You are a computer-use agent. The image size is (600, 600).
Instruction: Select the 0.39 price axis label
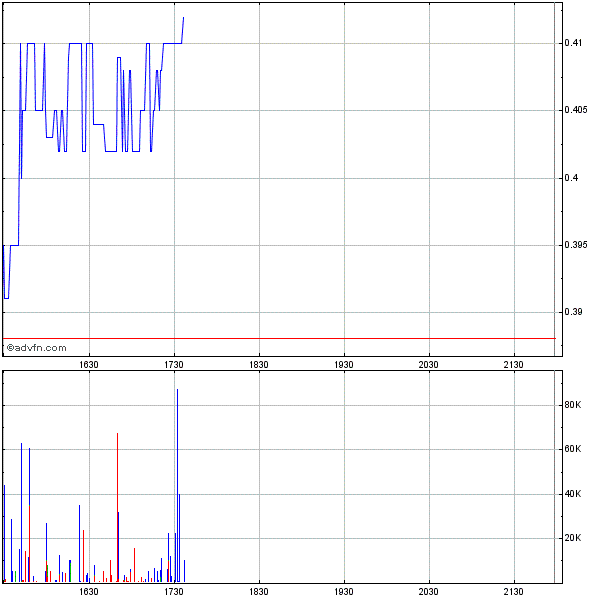pos(573,312)
